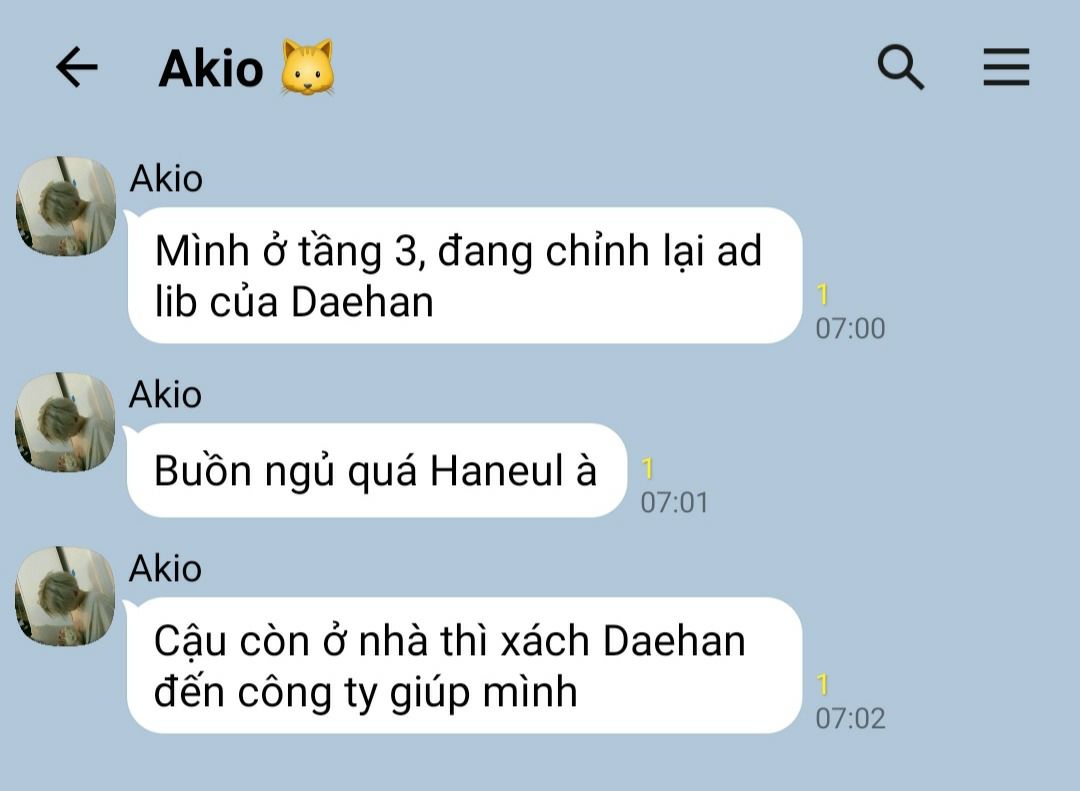Tap sender name Akio above third message
The height and width of the screenshot is (791, 1080).
(x=165, y=568)
